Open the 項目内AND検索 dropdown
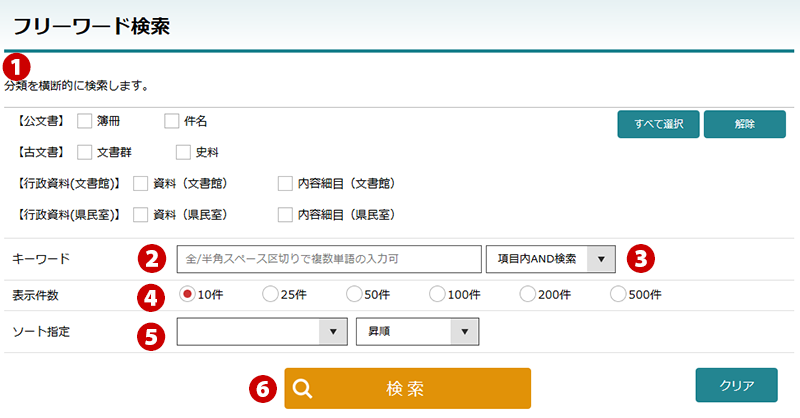800x418 pixels. coord(551,259)
